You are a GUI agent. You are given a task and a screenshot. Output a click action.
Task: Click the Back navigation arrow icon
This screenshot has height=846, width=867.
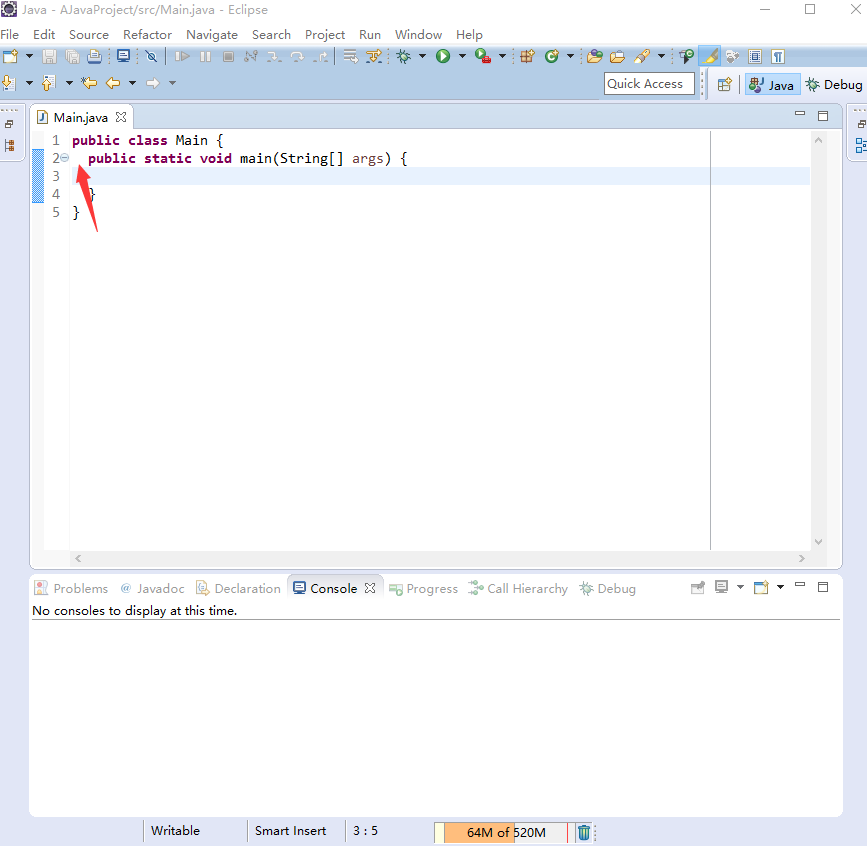coord(113,83)
